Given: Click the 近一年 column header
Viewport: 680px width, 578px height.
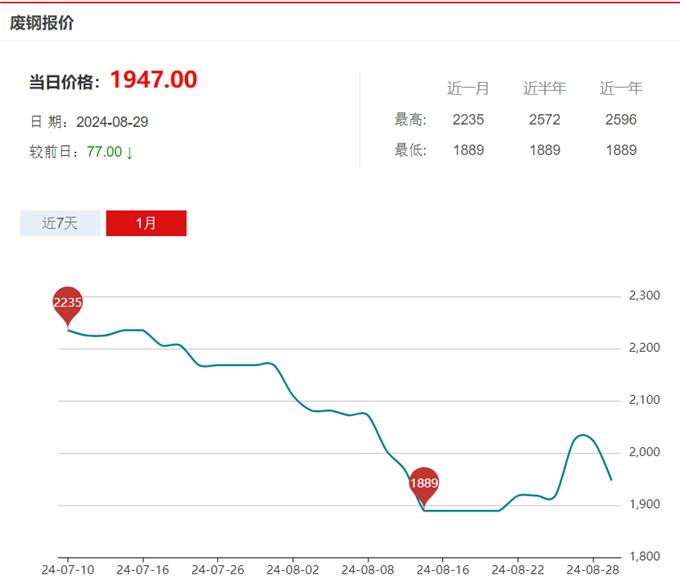Looking at the screenshot, I should point(621,89).
